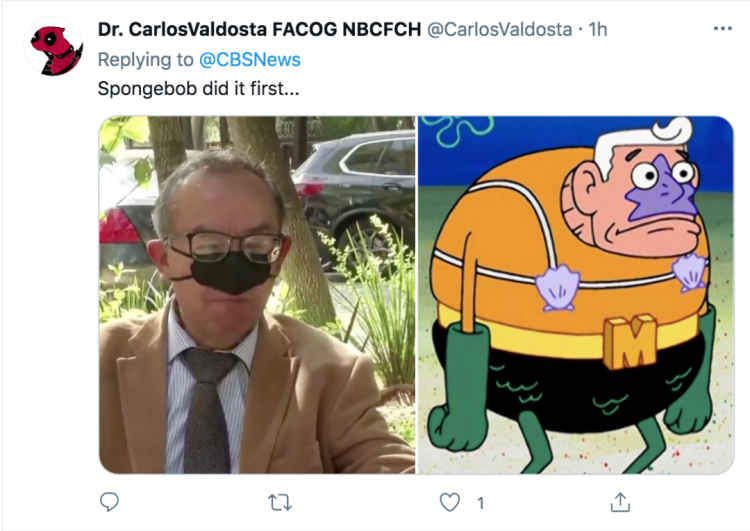
Task: Open the share menu icon
Action: click(620, 502)
